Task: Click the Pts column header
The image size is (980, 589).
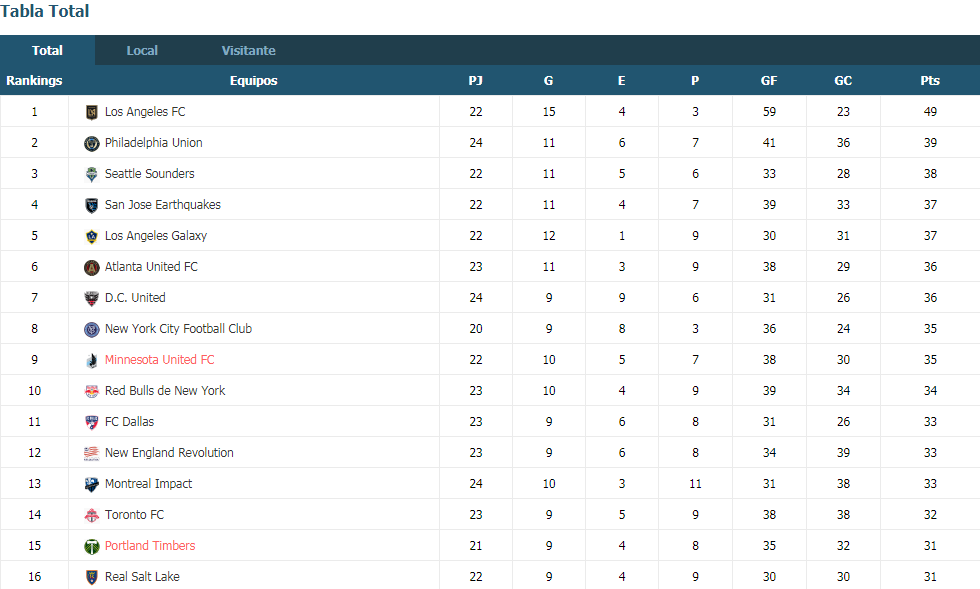Action: tap(930, 81)
